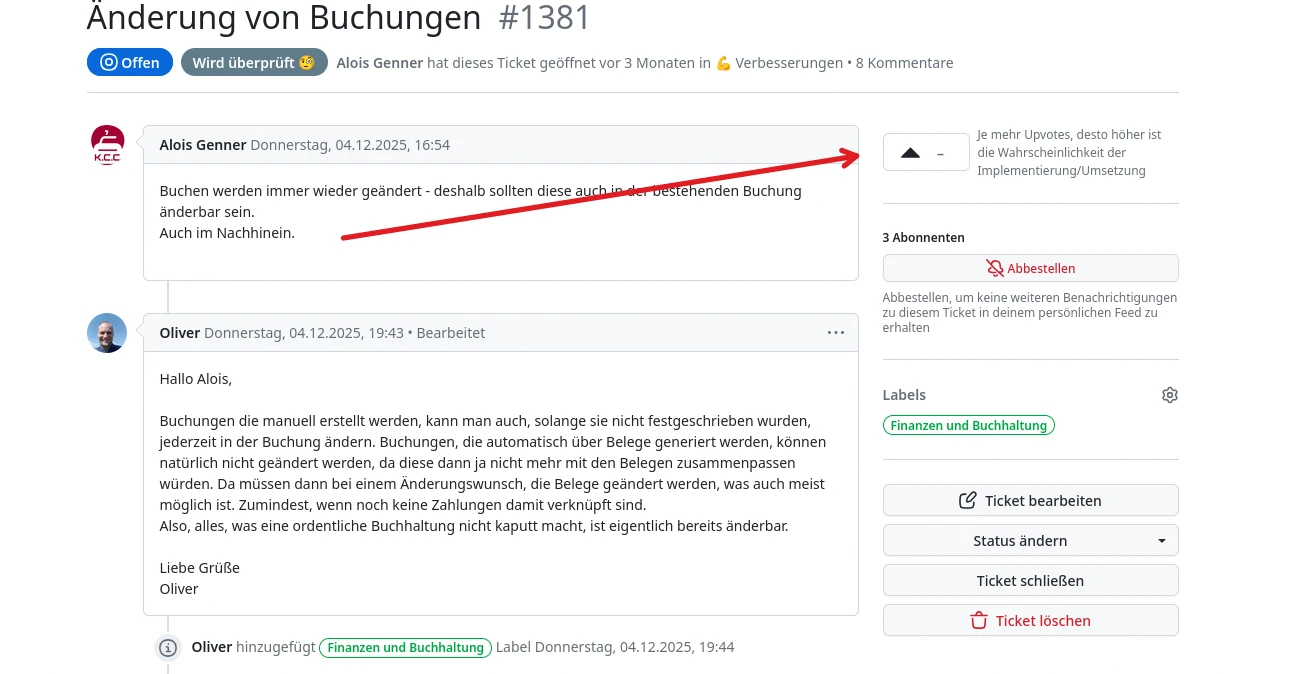
Task: Close the ticket with 'Ticket schließen'
Action: pyautogui.click(x=1030, y=581)
